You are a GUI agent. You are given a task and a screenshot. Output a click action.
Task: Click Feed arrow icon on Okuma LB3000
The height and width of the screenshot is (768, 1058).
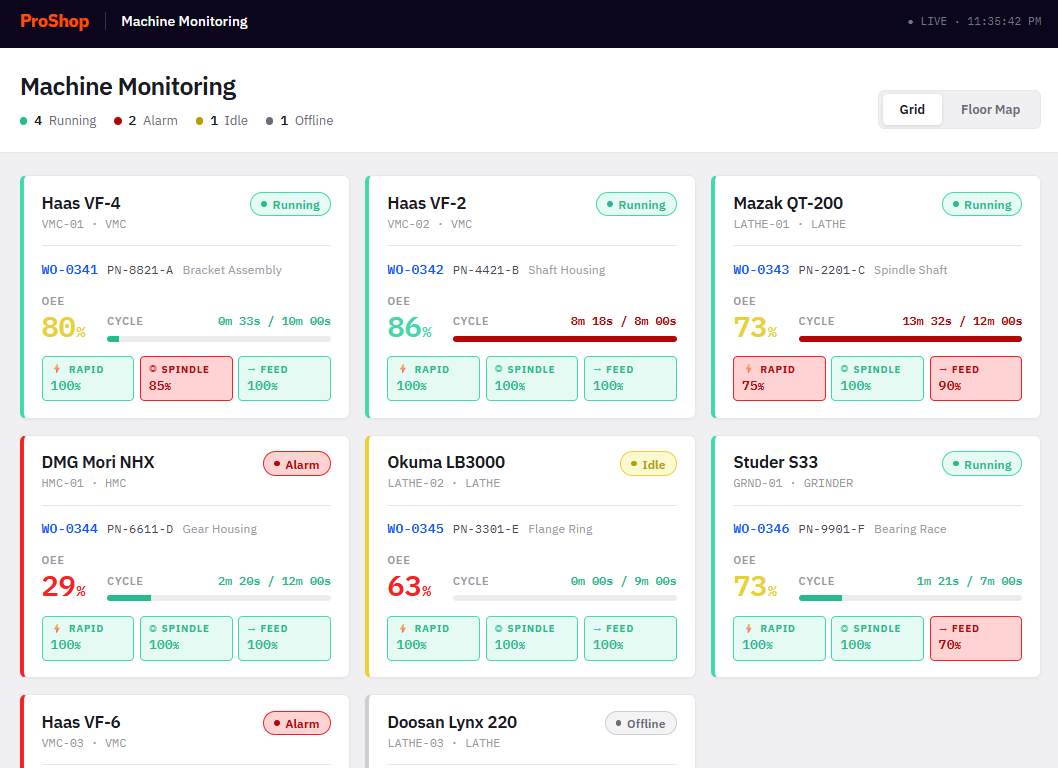point(597,628)
